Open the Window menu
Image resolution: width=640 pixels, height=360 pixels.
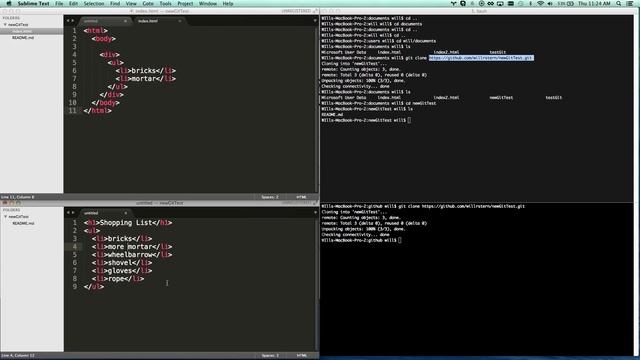[x=208, y=3]
